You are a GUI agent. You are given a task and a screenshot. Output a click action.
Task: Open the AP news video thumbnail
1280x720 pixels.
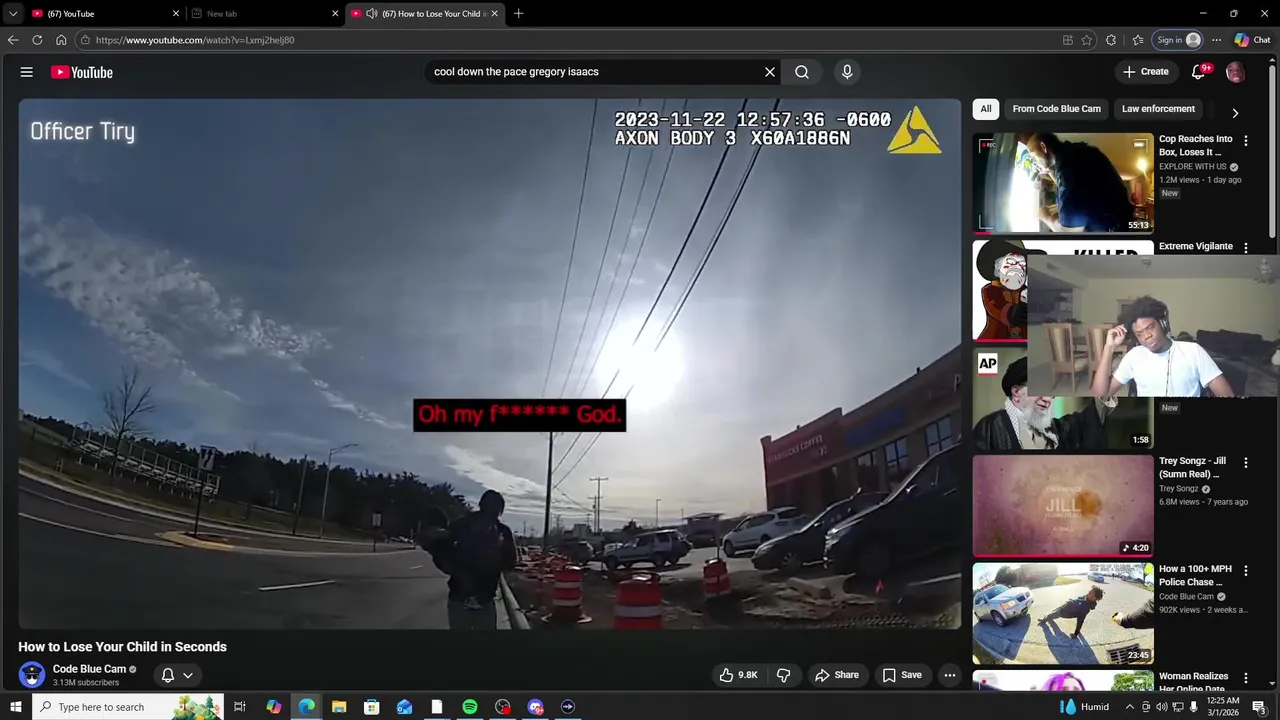click(1000, 398)
